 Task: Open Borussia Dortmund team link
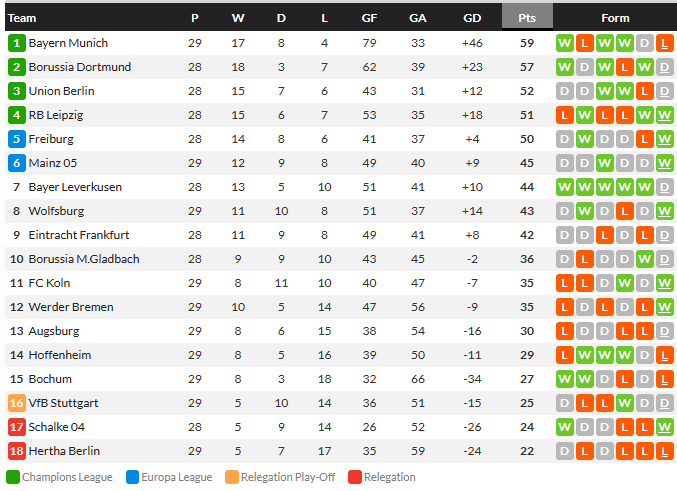coord(79,67)
